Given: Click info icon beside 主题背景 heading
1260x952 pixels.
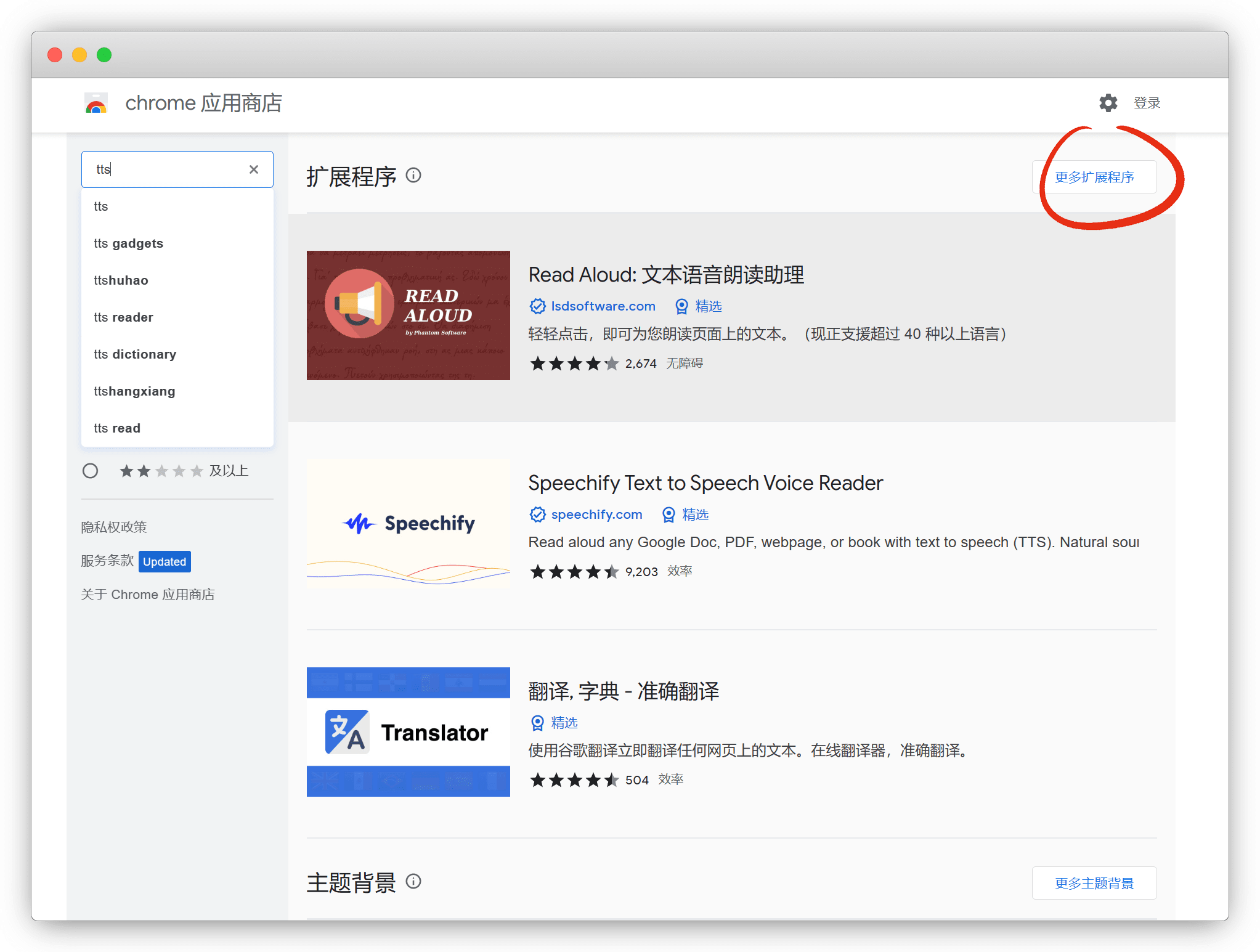Looking at the screenshot, I should pos(413,881).
